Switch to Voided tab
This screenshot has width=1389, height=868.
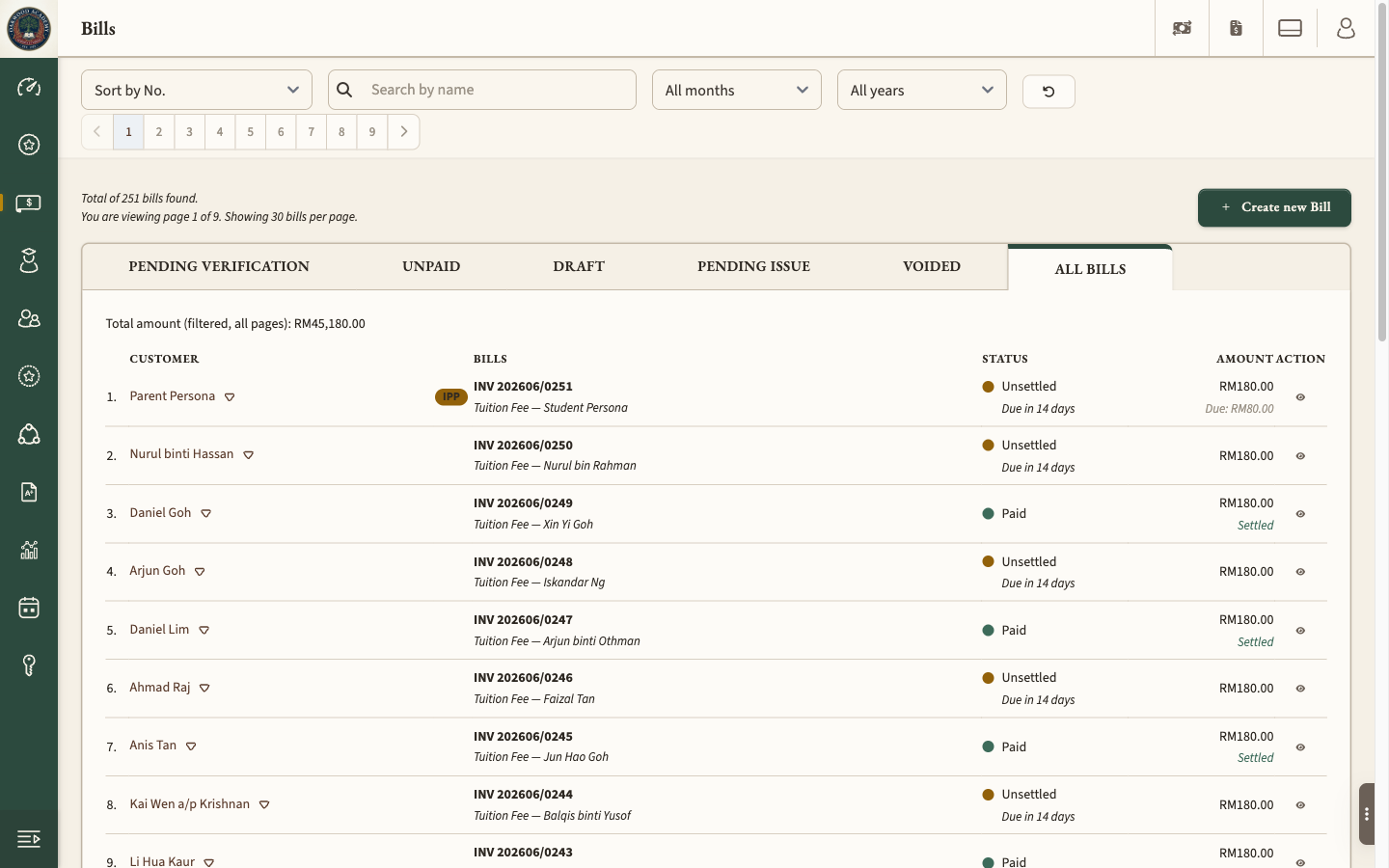click(x=932, y=266)
